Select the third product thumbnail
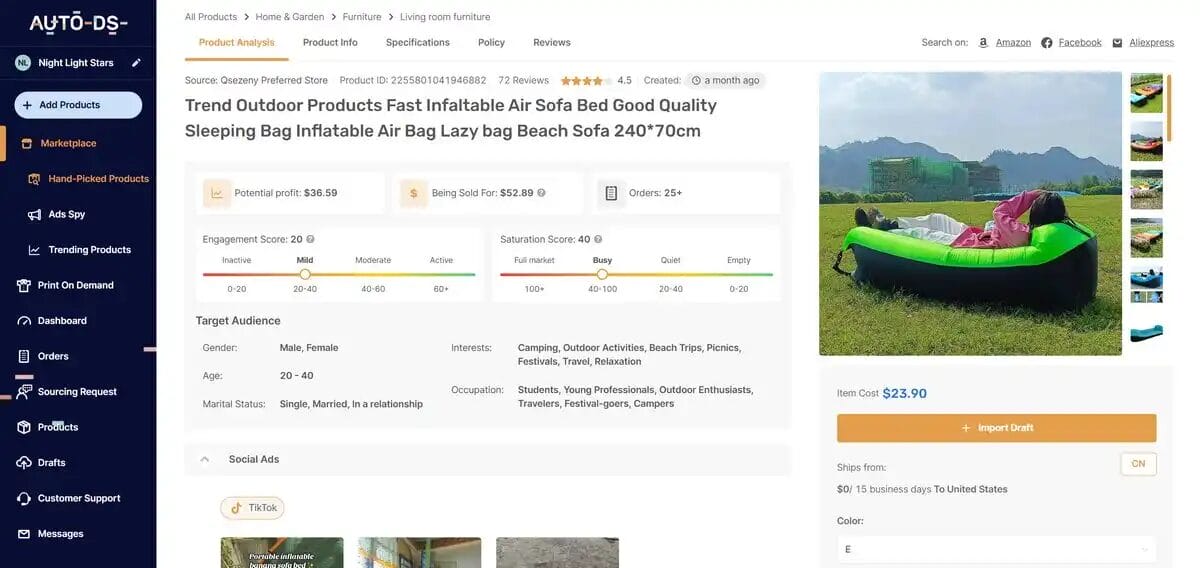Viewport: 1200px width, 568px height. tap(1146, 189)
